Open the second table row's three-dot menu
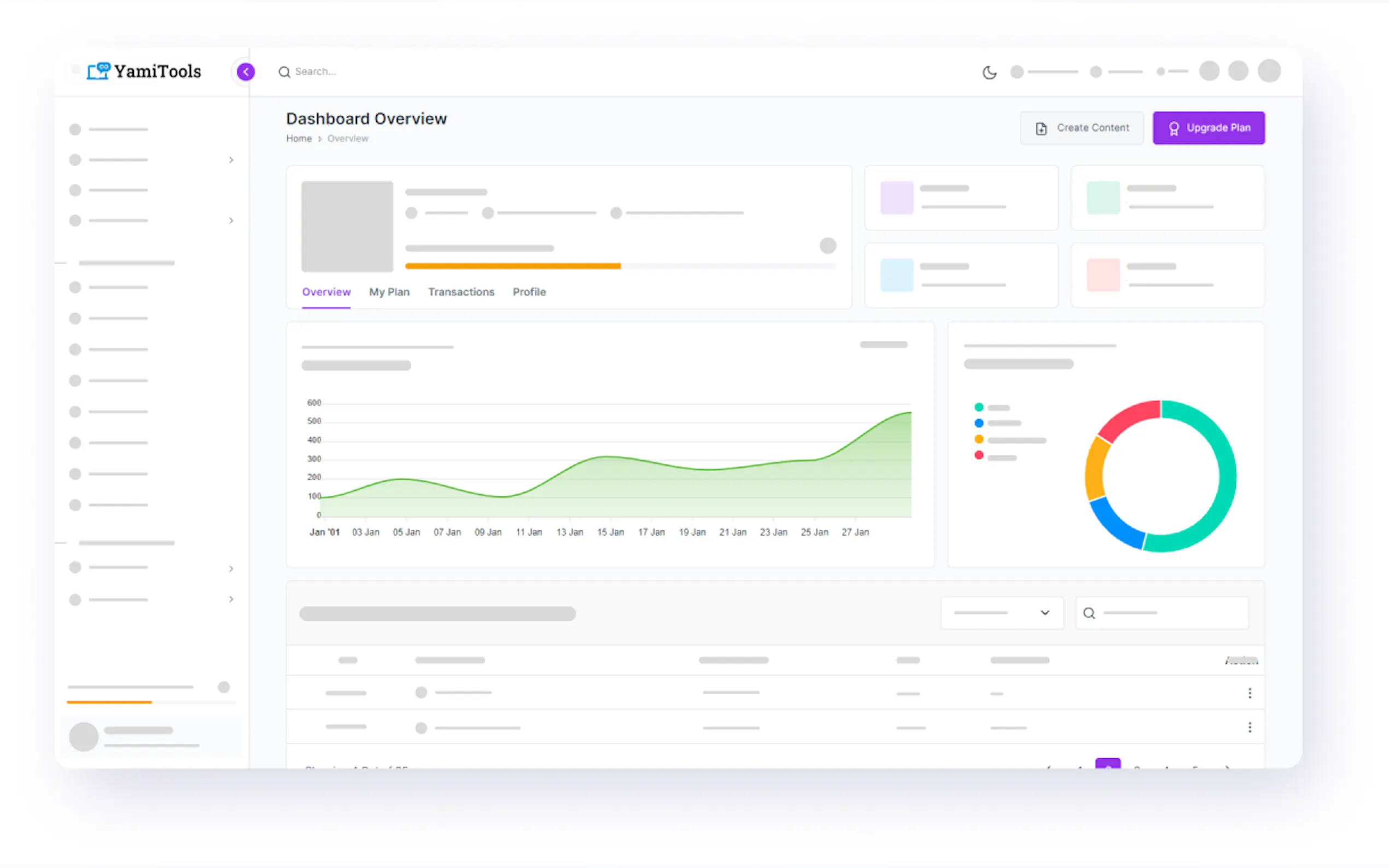 1249,728
